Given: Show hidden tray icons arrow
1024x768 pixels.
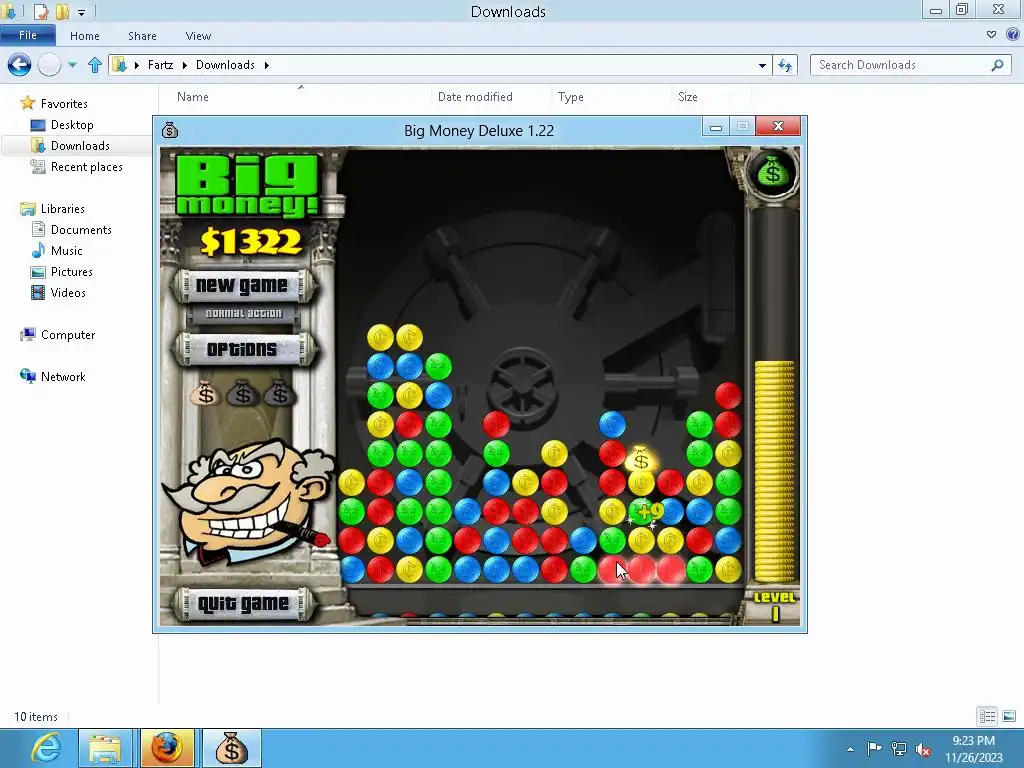Looking at the screenshot, I should pyautogui.click(x=850, y=749).
